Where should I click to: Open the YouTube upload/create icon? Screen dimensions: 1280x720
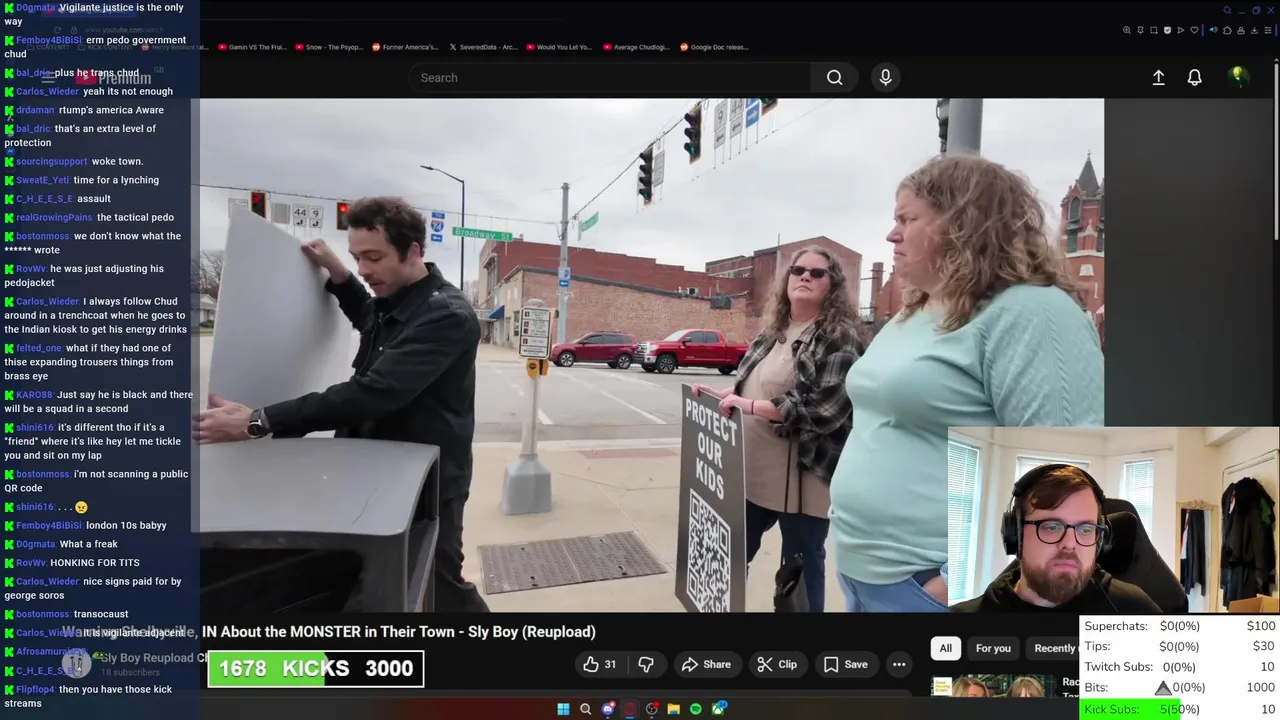point(1158,77)
